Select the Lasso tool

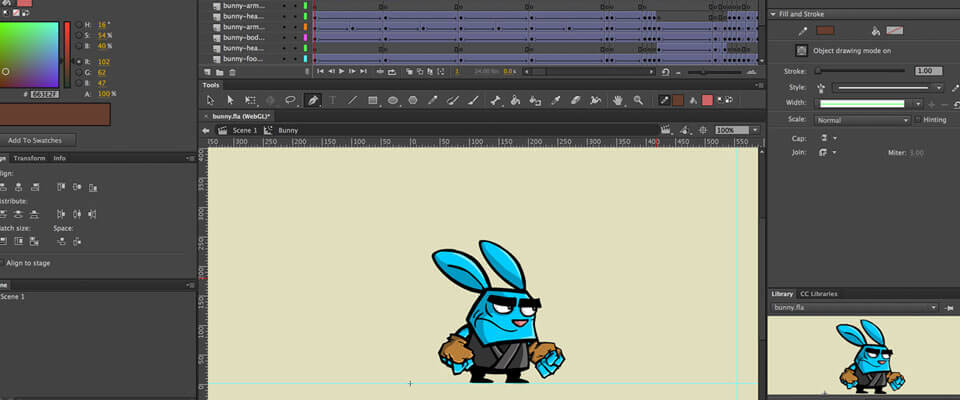(x=291, y=100)
